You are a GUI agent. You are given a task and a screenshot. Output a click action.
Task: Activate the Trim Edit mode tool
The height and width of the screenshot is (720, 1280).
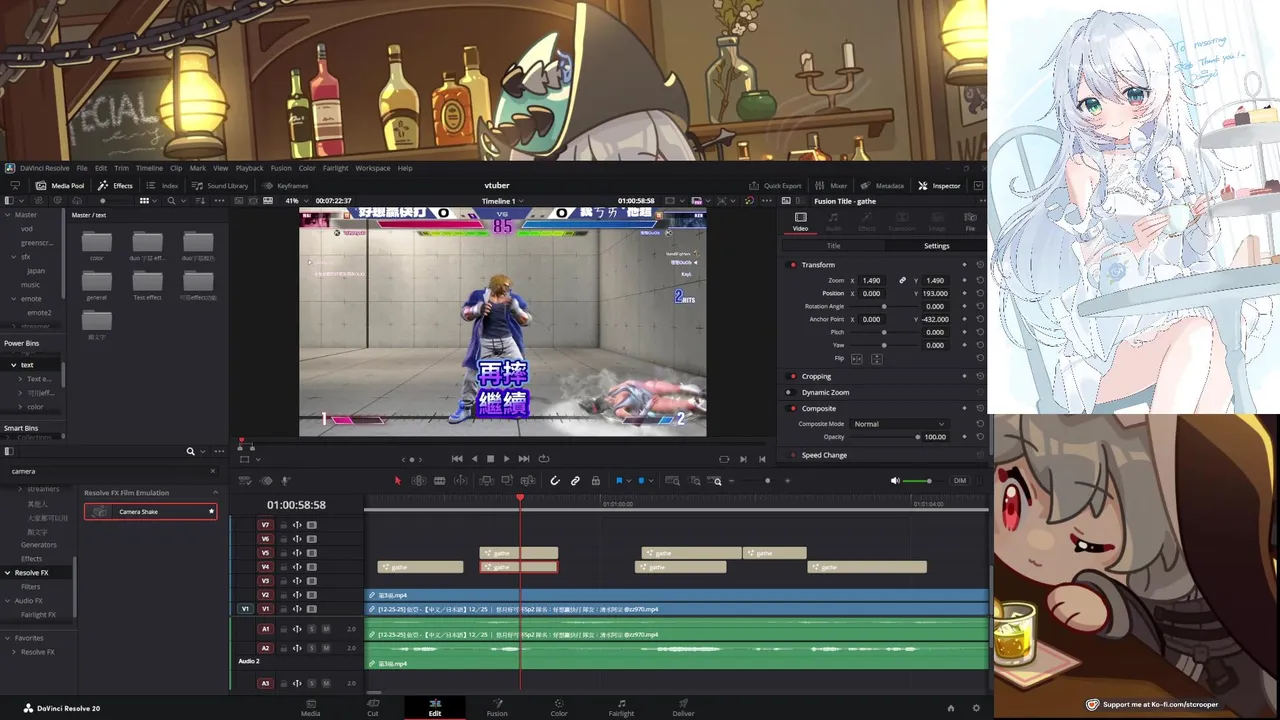(x=419, y=481)
